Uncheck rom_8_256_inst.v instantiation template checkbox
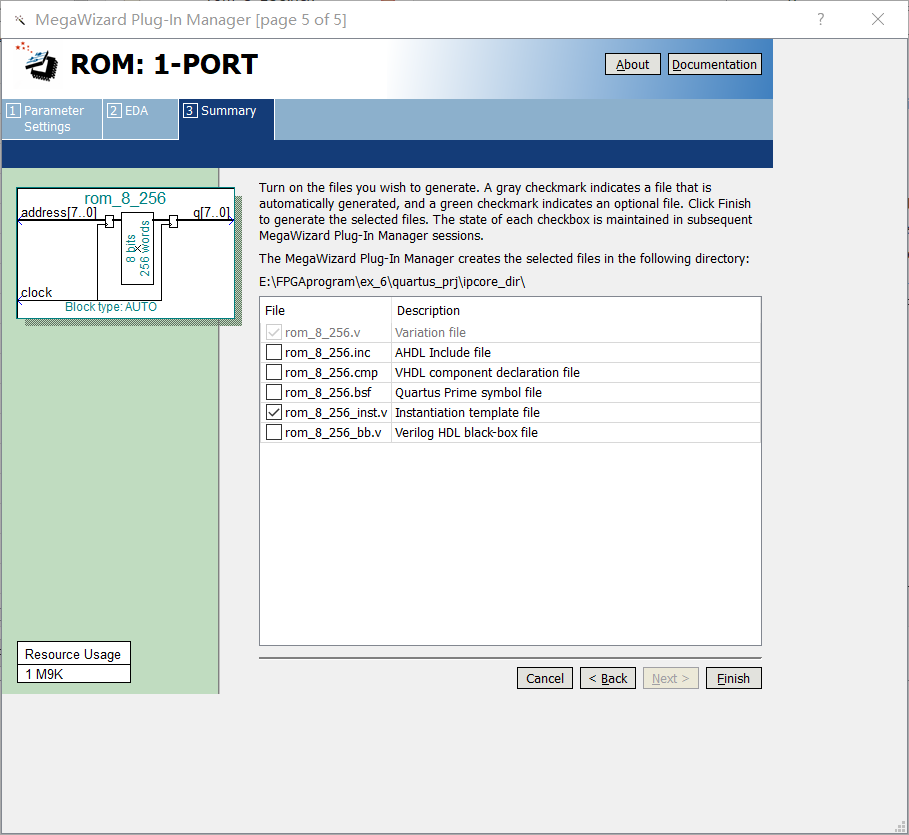909x835 pixels. tap(274, 412)
